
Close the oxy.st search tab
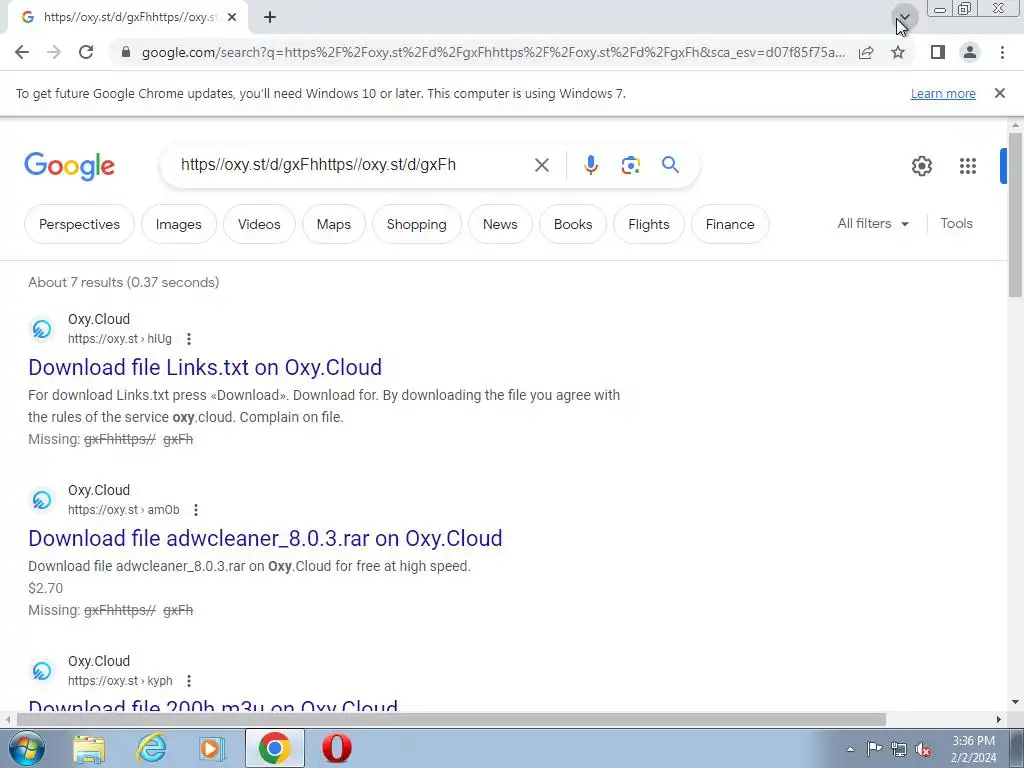pos(232,17)
